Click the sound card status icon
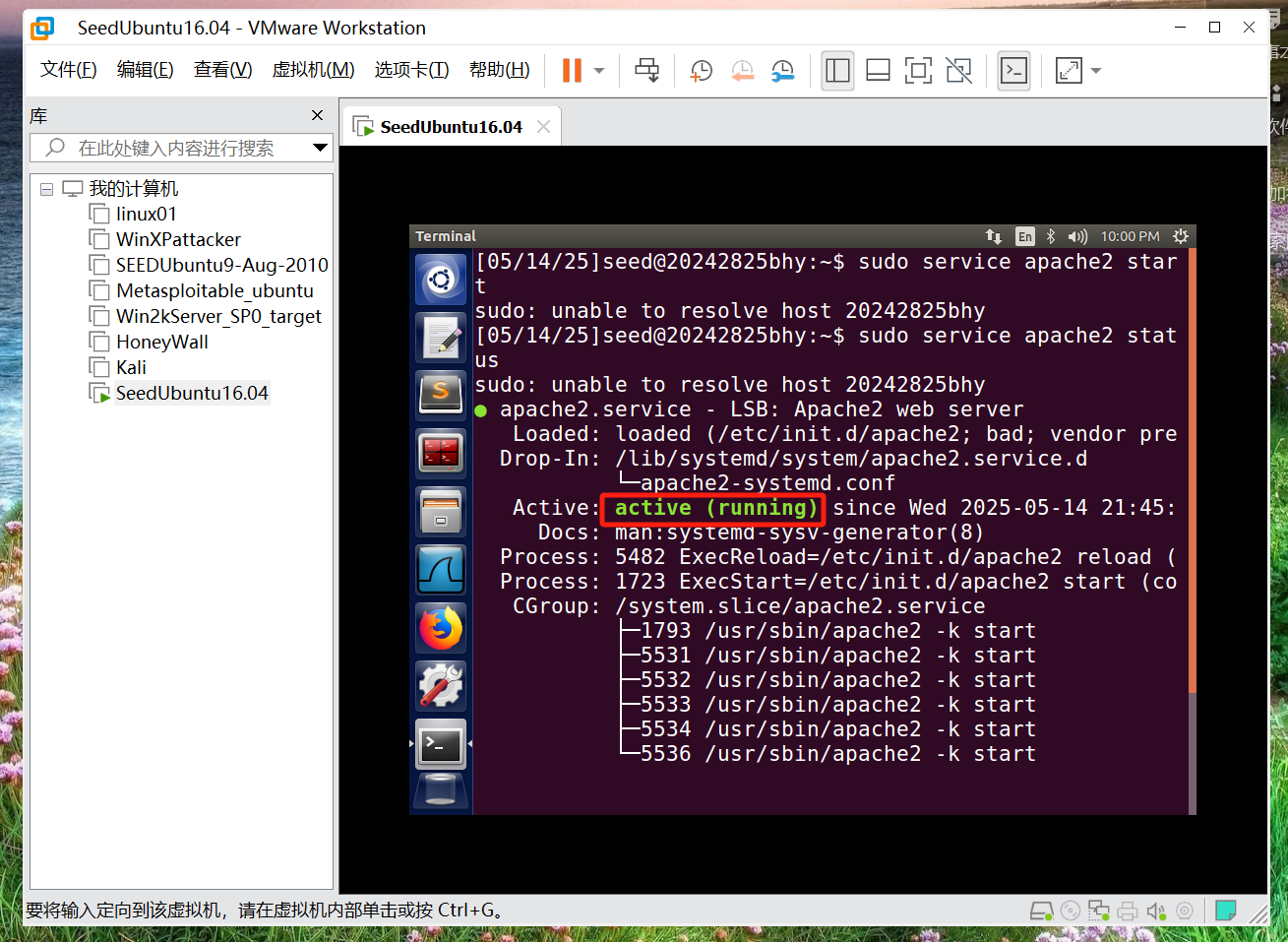 pos(1156,911)
